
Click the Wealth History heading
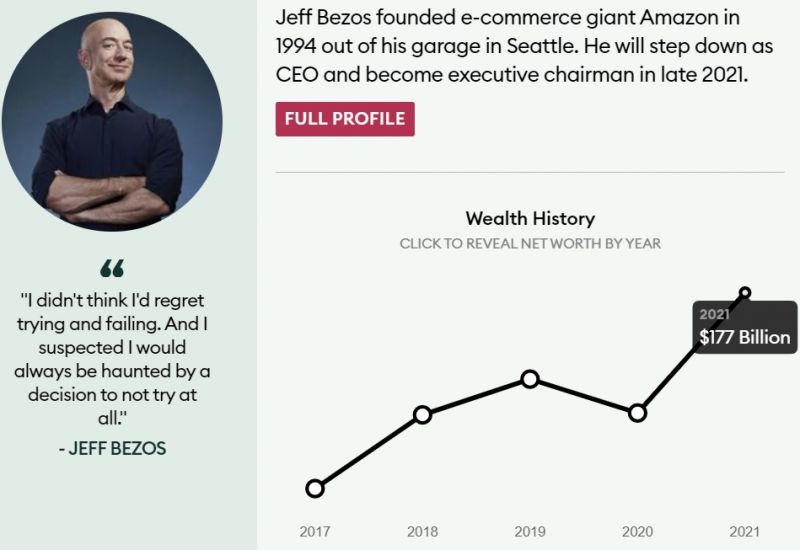coord(530,218)
